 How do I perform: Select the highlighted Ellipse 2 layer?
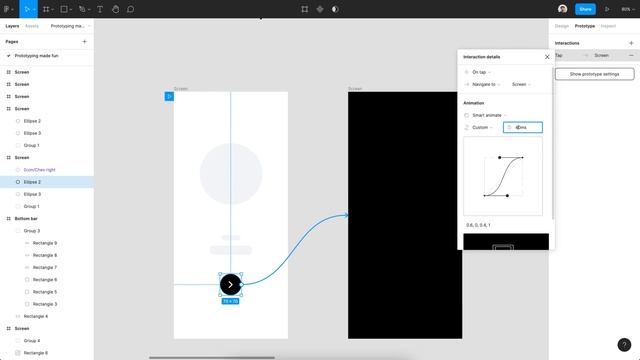click(47, 182)
